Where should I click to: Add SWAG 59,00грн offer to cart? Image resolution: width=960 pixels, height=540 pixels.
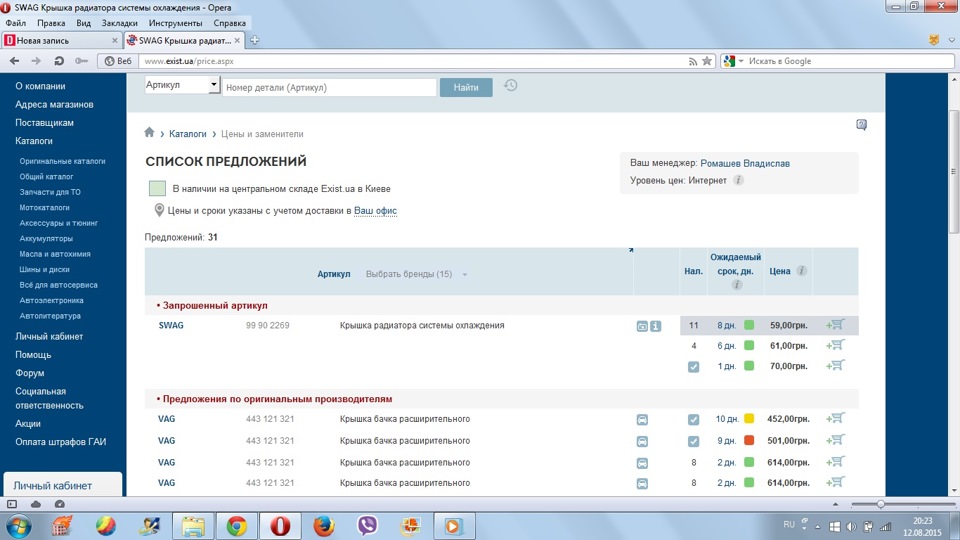pyautogui.click(x=836, y=325)
